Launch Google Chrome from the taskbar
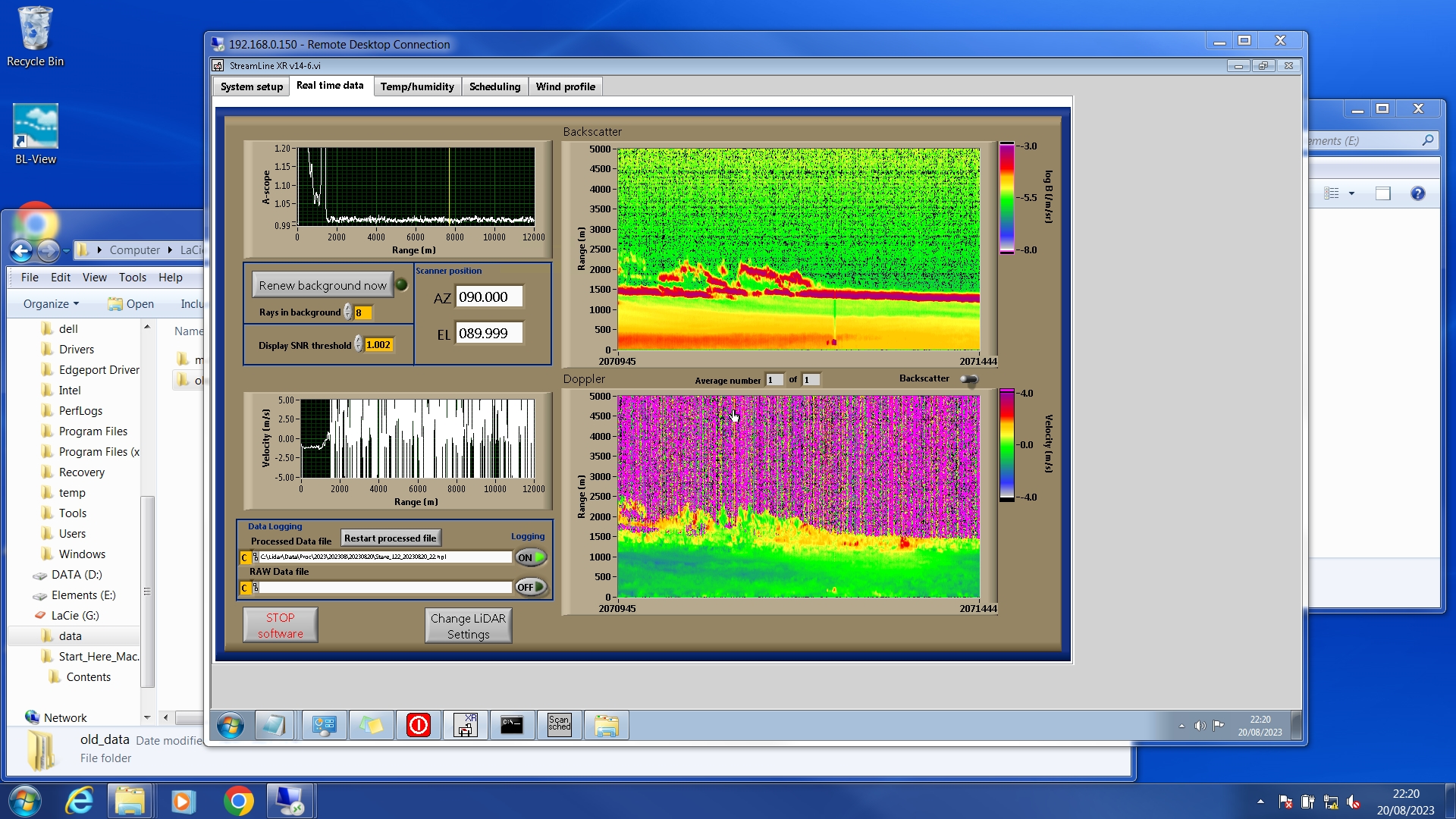The width and height of the screenshot is (1456, 819). 238,801
